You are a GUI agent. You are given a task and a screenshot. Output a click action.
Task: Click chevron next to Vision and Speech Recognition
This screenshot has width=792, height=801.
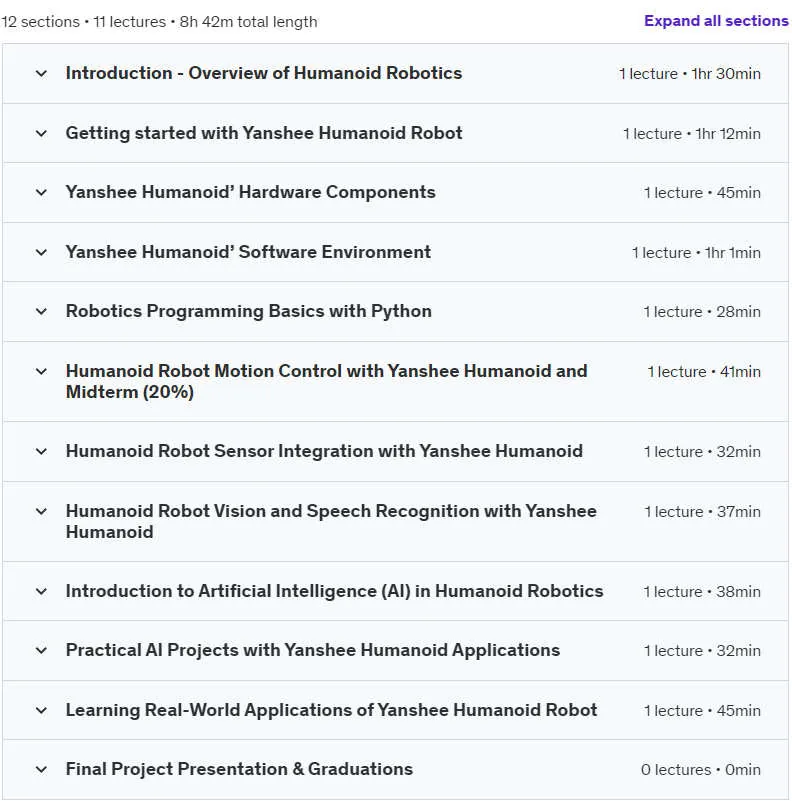(x=41, y=511)
